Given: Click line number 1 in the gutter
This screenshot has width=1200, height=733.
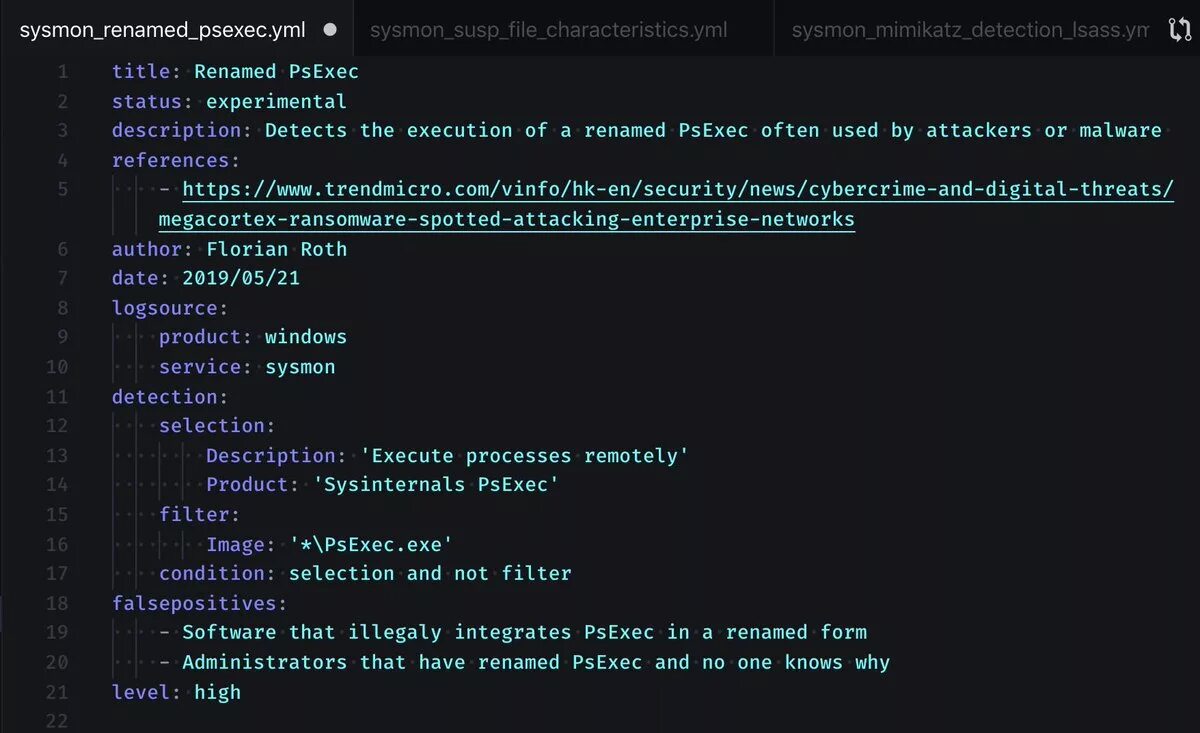Looking at the screenshot, I should tap(63, 71).
